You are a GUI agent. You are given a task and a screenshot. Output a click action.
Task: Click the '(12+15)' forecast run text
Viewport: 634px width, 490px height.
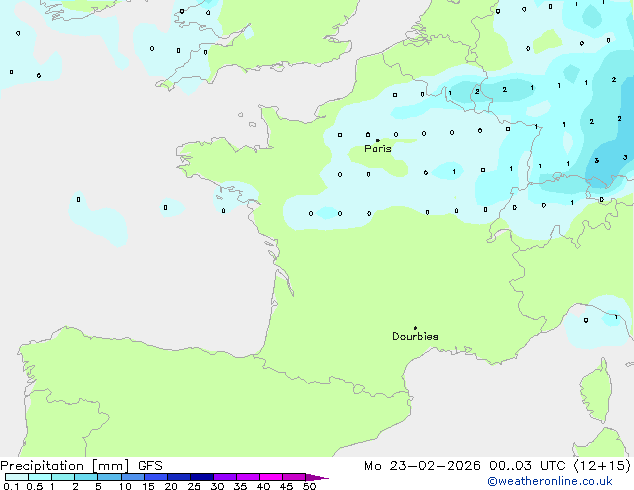(x=602, y=466)
